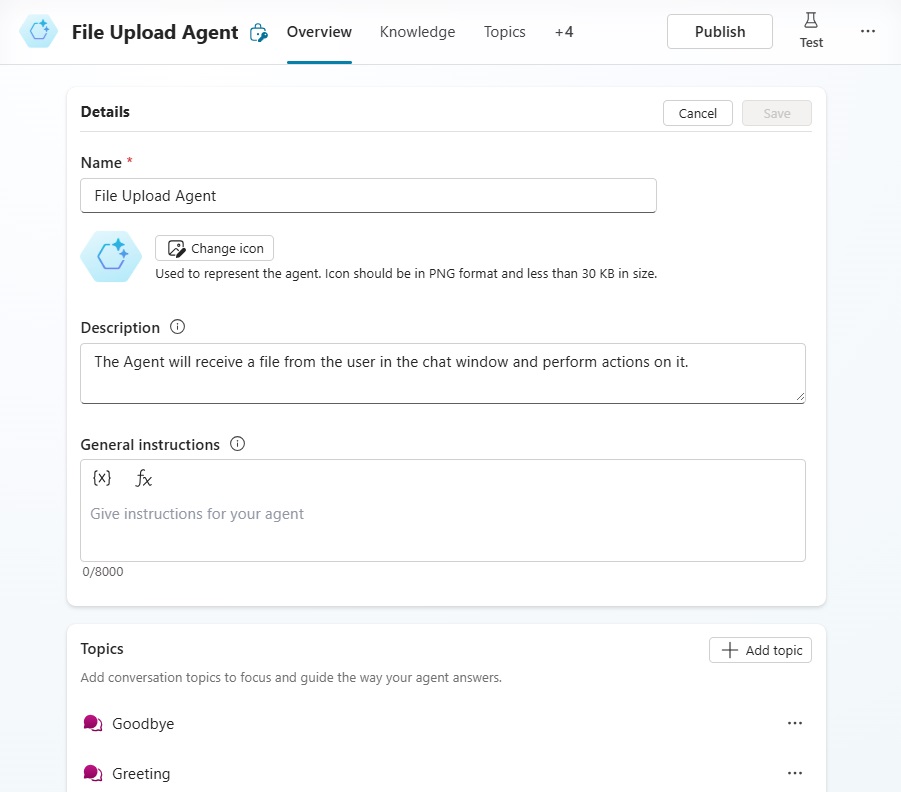
Task: Open more options for Goodbye topic
Action: click(795, 723)
